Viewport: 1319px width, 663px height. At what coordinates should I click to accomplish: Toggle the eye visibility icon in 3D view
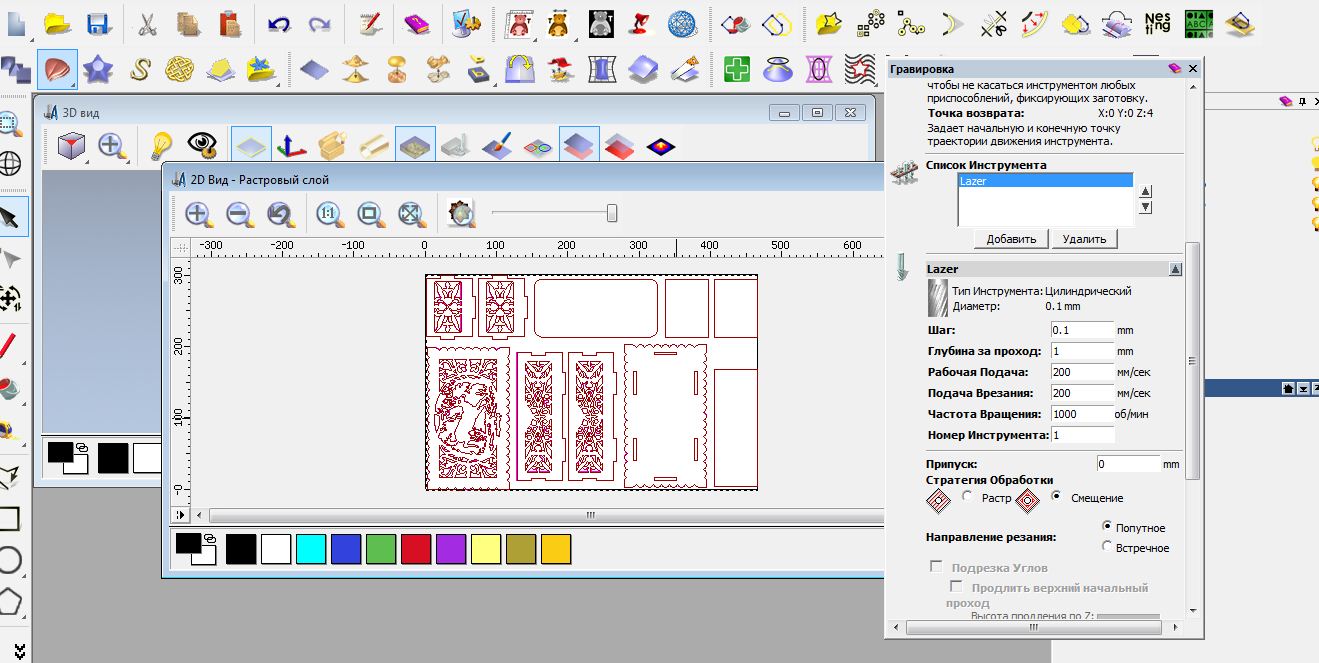pyautogui.click(x=203, y=146)
